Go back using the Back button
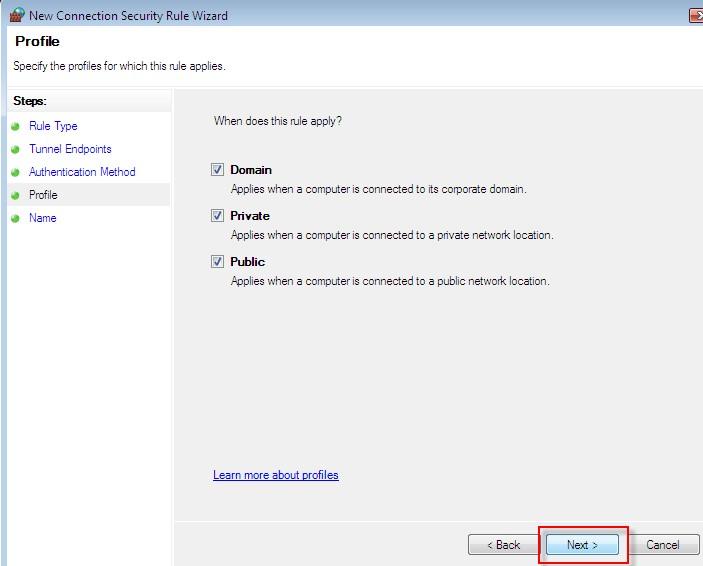Screen dimensions: 703x566 point(502,545)
